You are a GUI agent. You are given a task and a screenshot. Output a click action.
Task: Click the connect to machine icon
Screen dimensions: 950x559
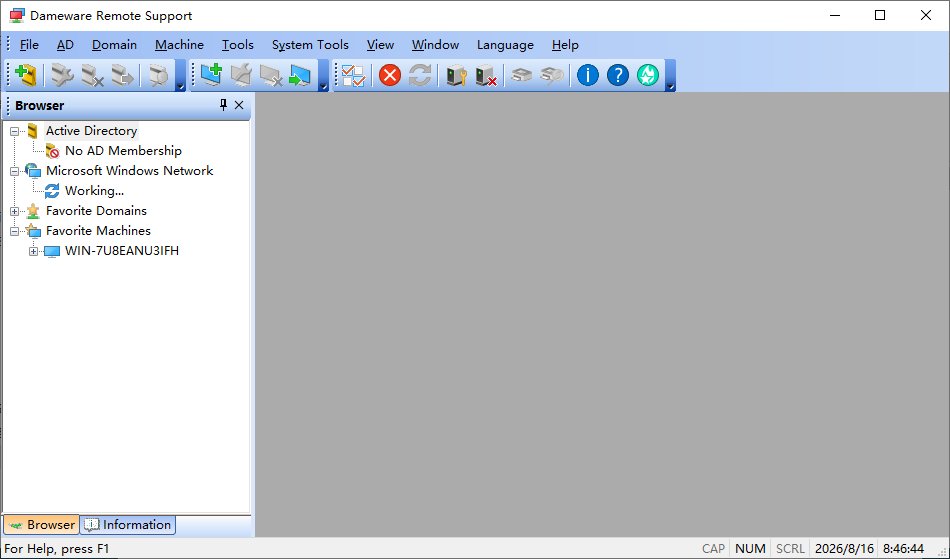click(301, 76)
